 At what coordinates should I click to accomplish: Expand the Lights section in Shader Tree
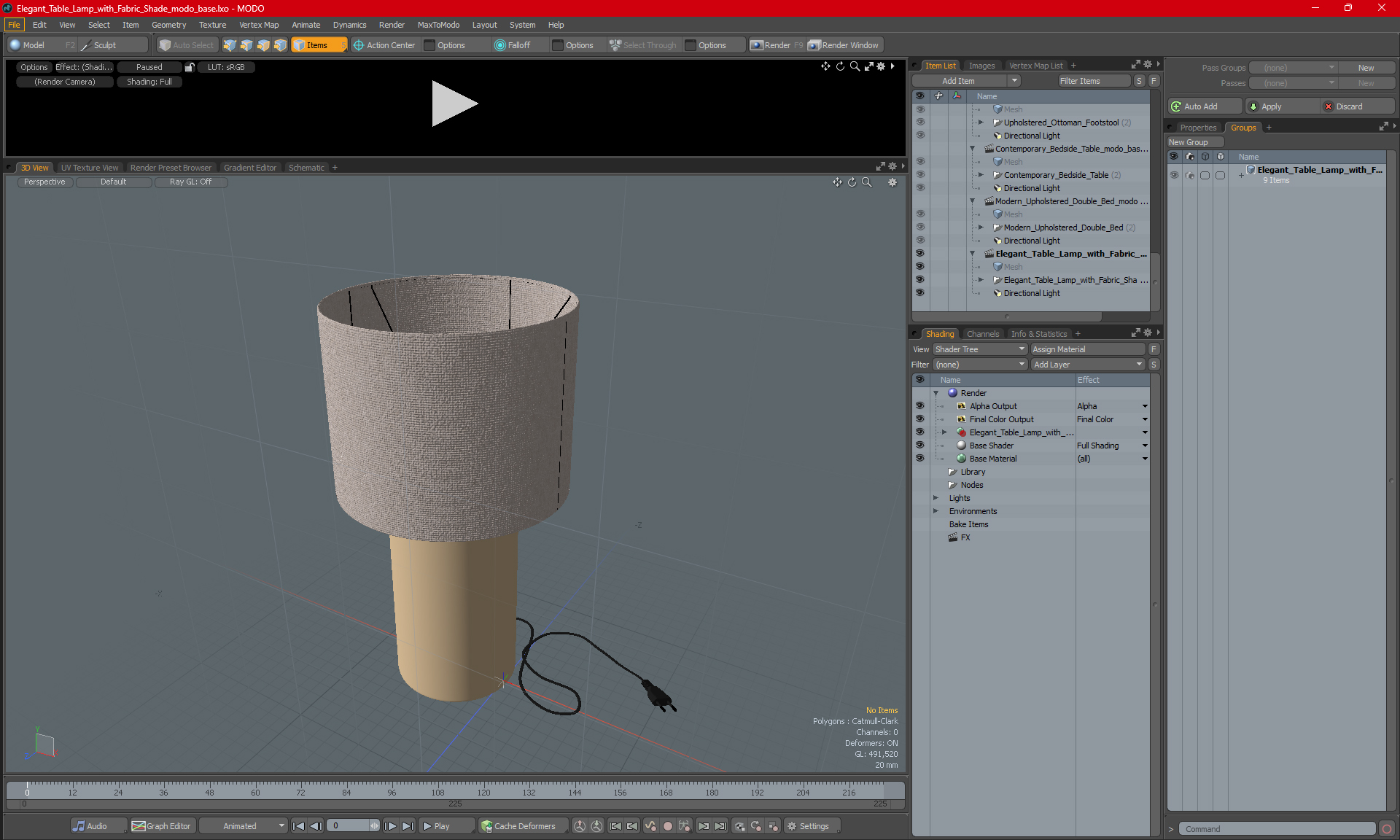point(935,497)
